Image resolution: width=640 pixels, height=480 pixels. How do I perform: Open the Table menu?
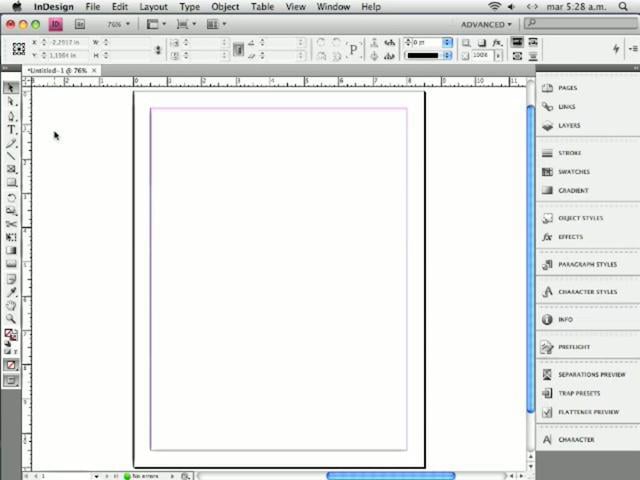[262, 7]
